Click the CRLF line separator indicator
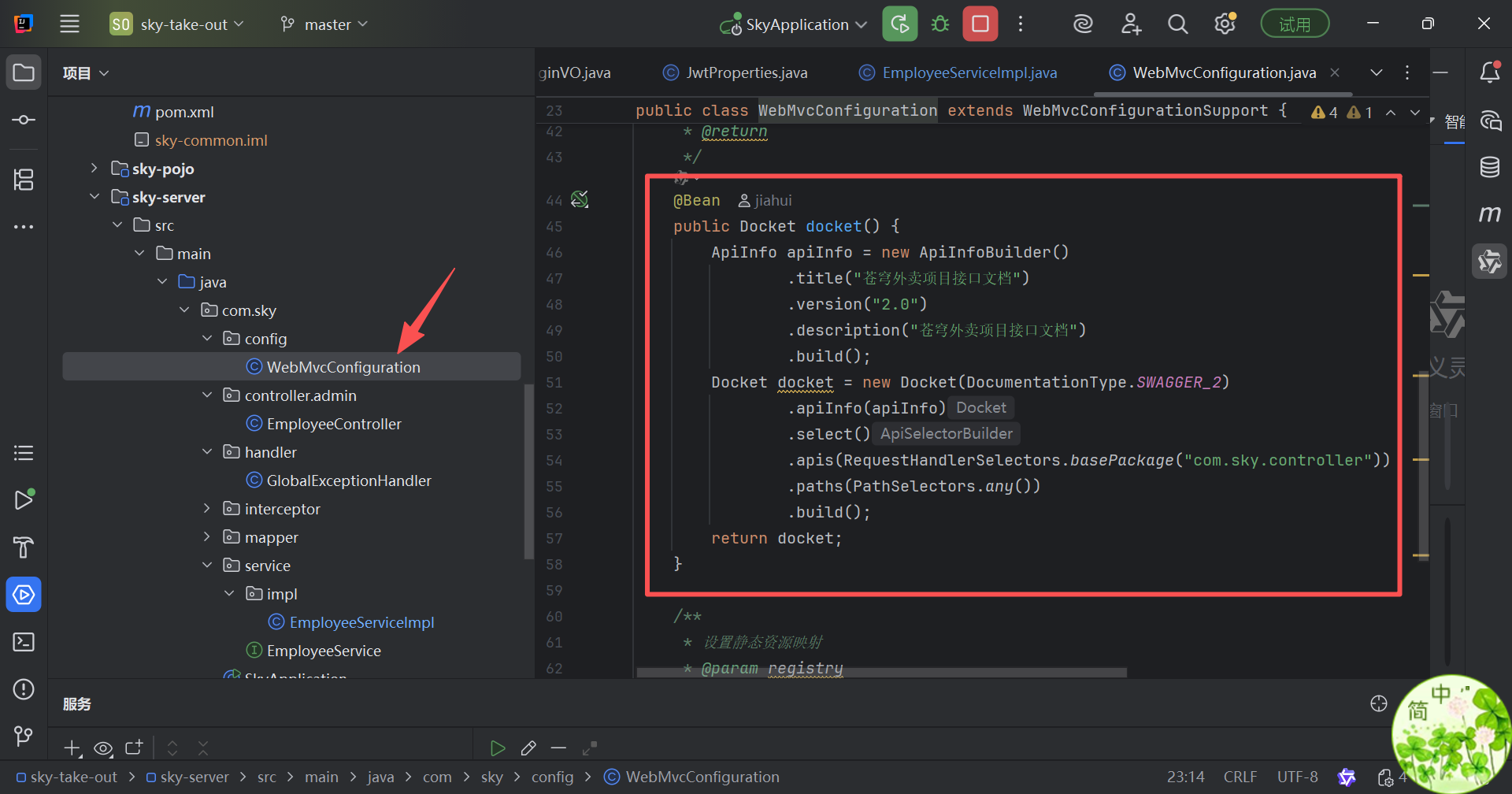This screenshot has width=1512, height=794. (x=1240, y=777)
